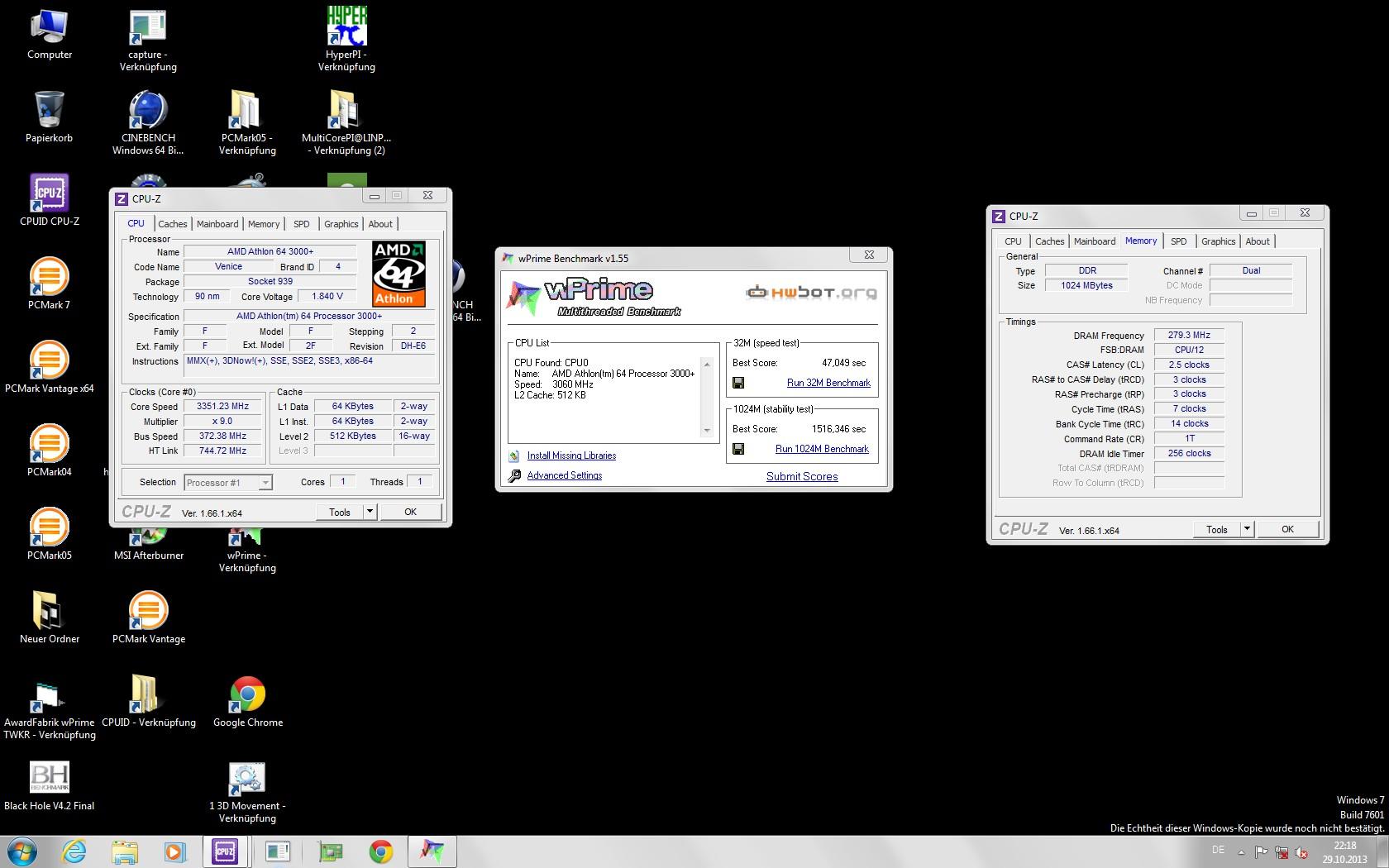Click the Windows Start button
The height and width of the screenshot is (868, 1389).
(21, 851)
